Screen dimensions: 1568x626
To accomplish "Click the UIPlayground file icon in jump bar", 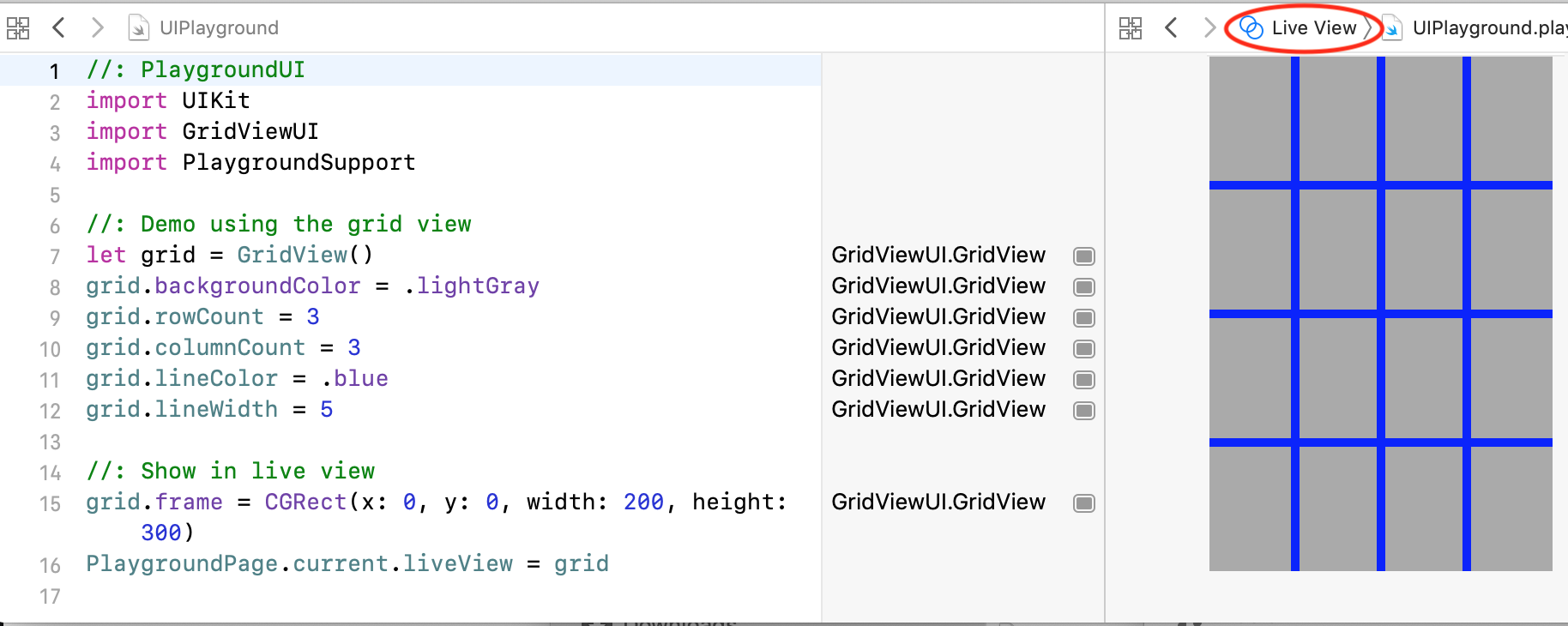I will coord(137,28).
